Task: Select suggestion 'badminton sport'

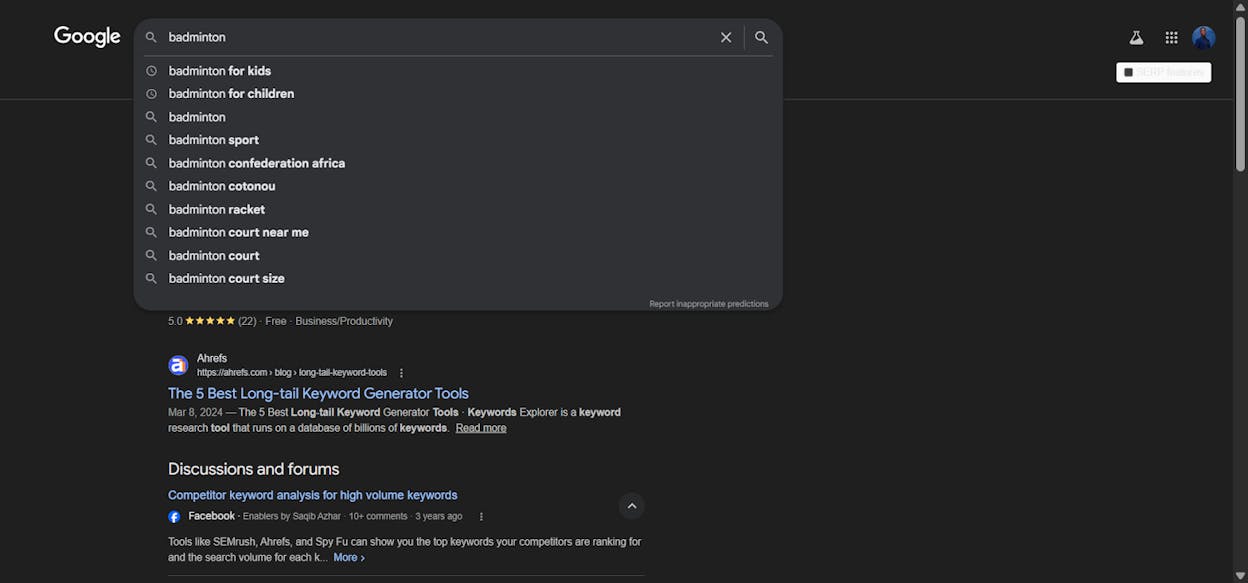Action: coord(458,140)
